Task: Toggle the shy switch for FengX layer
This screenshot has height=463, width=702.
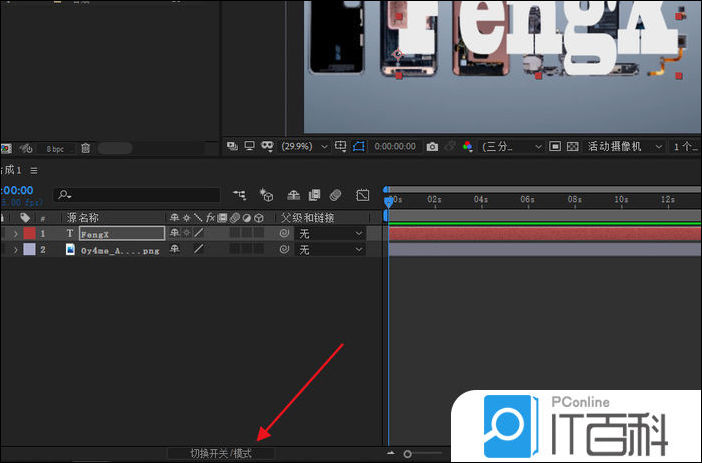Action: [174, 233]
